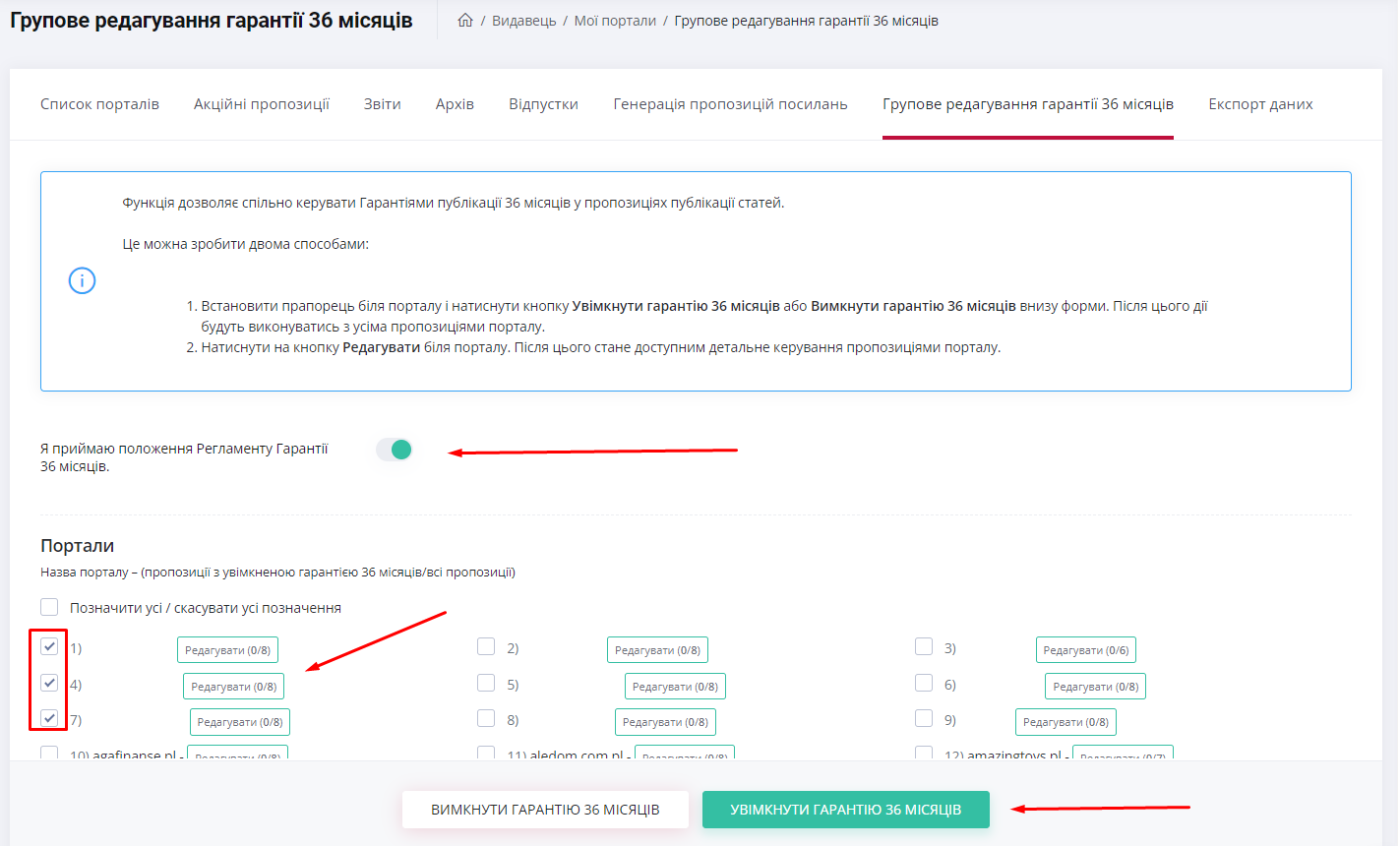Click Редагувати (0/6) for portal 3)

pos(1086,650)
